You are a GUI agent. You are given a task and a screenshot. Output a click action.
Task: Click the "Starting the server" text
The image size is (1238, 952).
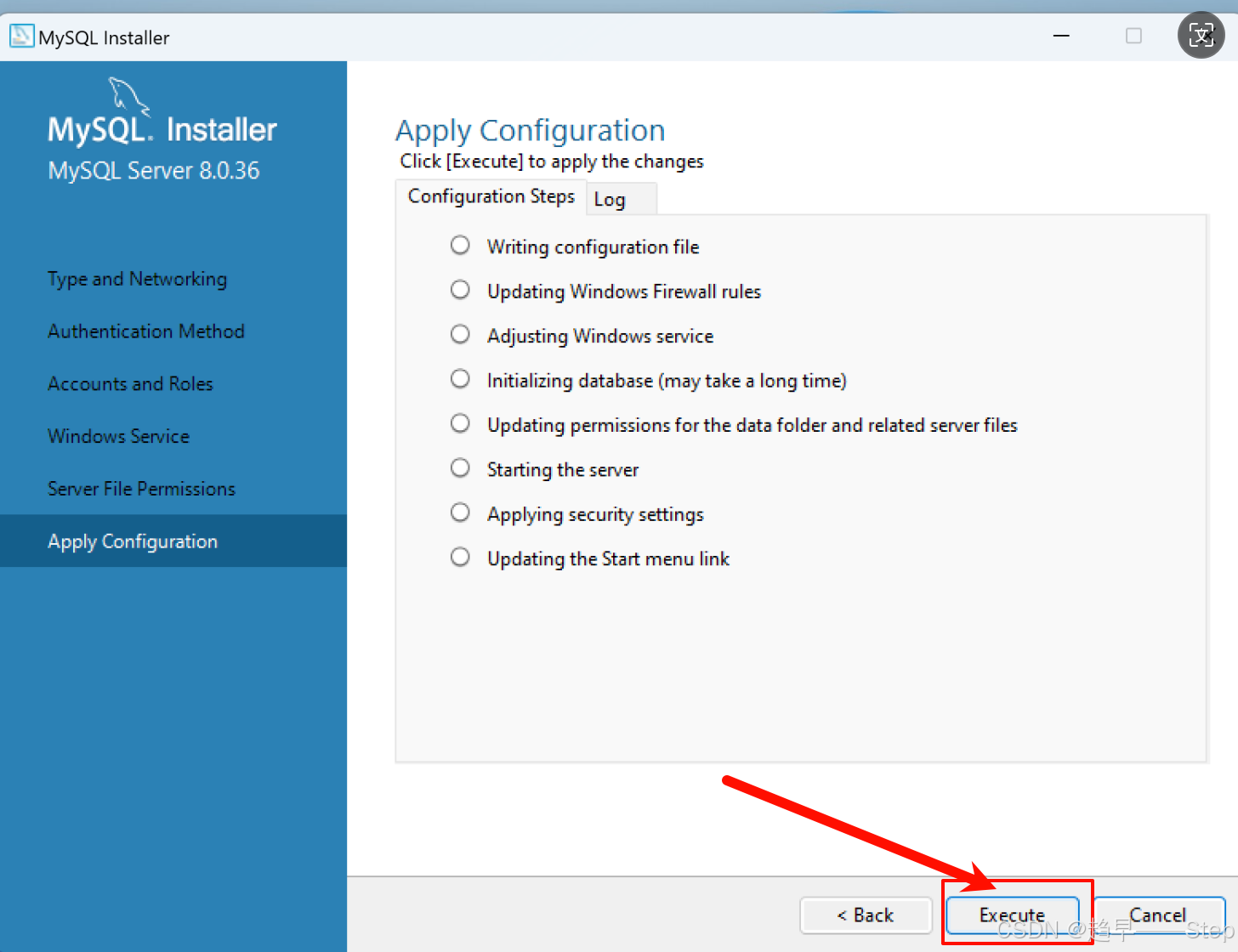563,470
